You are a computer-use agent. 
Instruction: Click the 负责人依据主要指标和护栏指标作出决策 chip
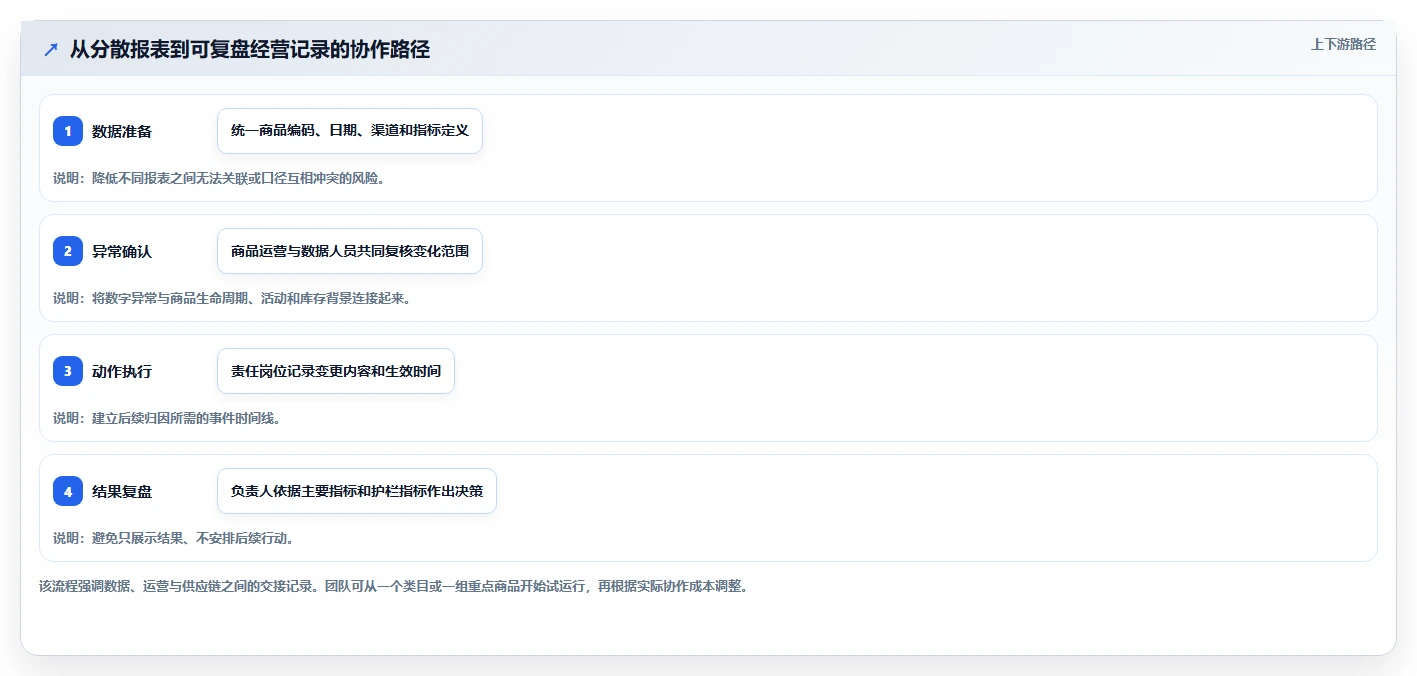tap(357, 491)
